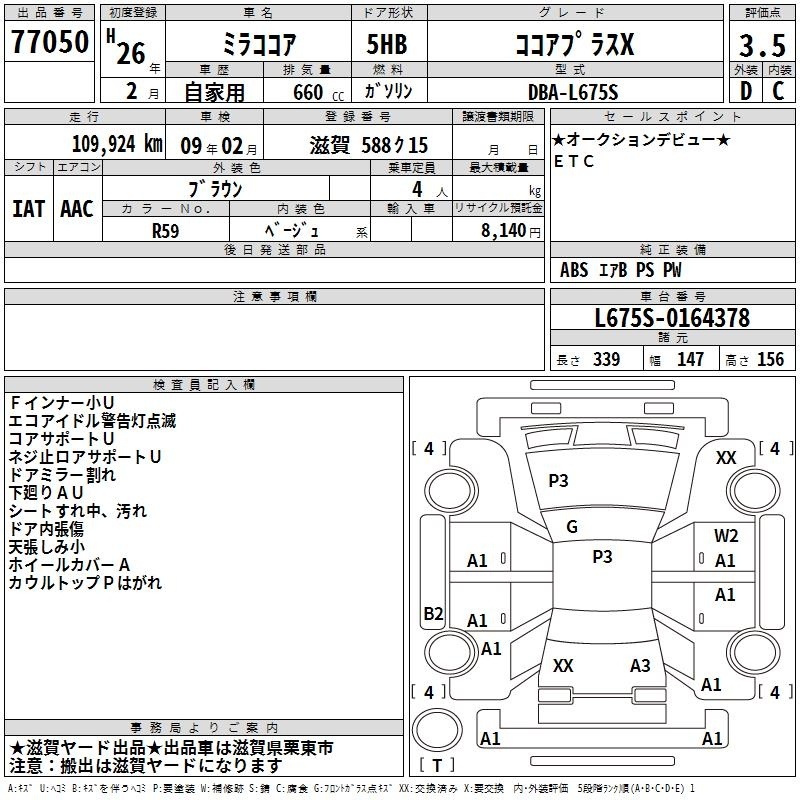The image size is (800, 800).
Task: Select the W2 repair marker on diagram
Action: point(726,536)
